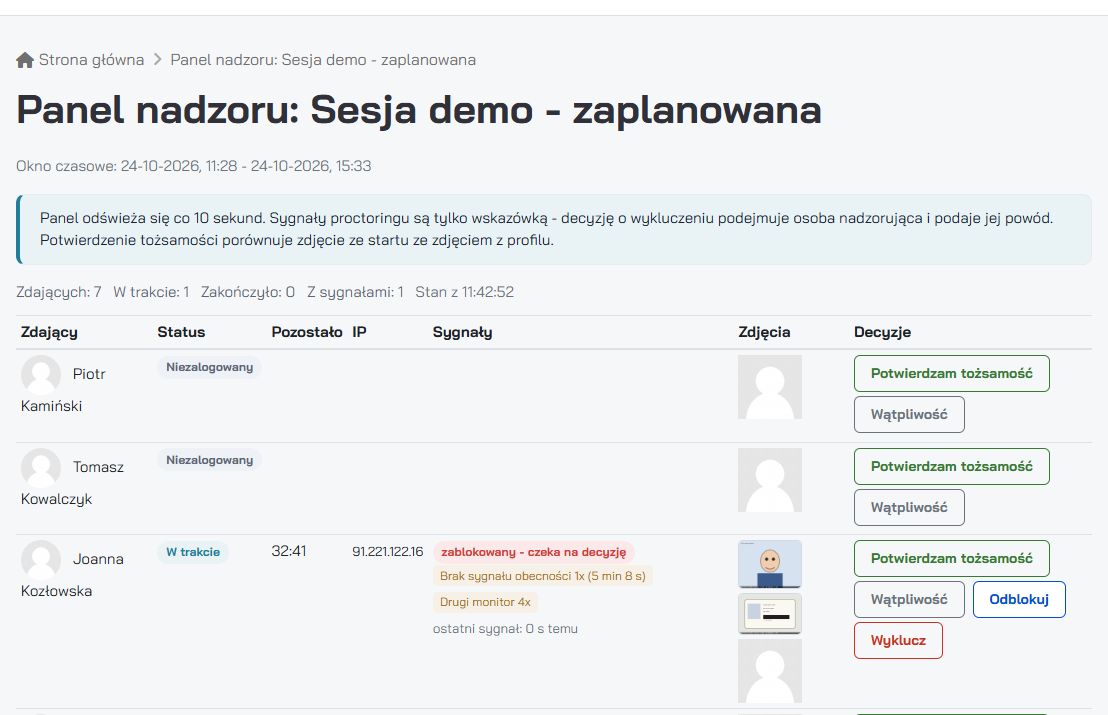This screenshot has height=715, width=1108.
Task: Open Tomasz Kowalczyk's placeholder photo
Action: tap(770, 480)
